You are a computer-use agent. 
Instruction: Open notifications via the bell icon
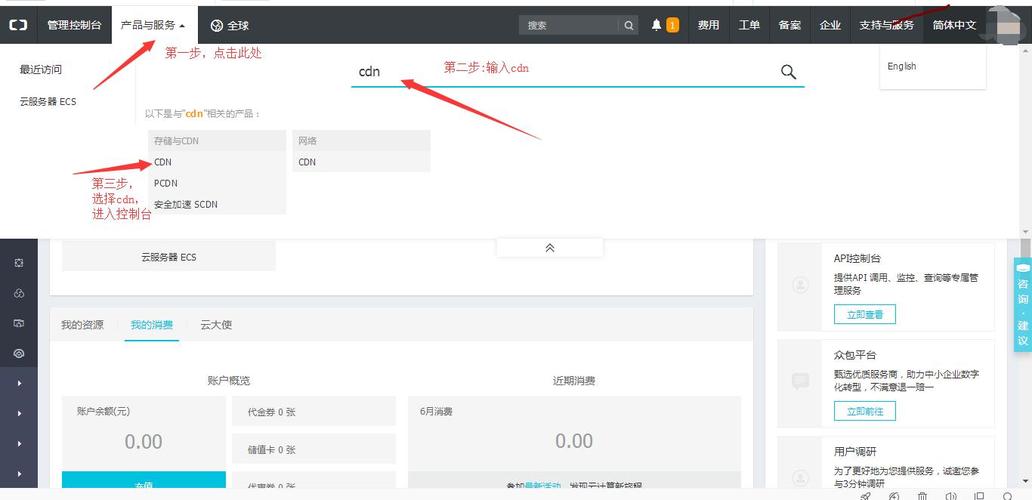656,25
